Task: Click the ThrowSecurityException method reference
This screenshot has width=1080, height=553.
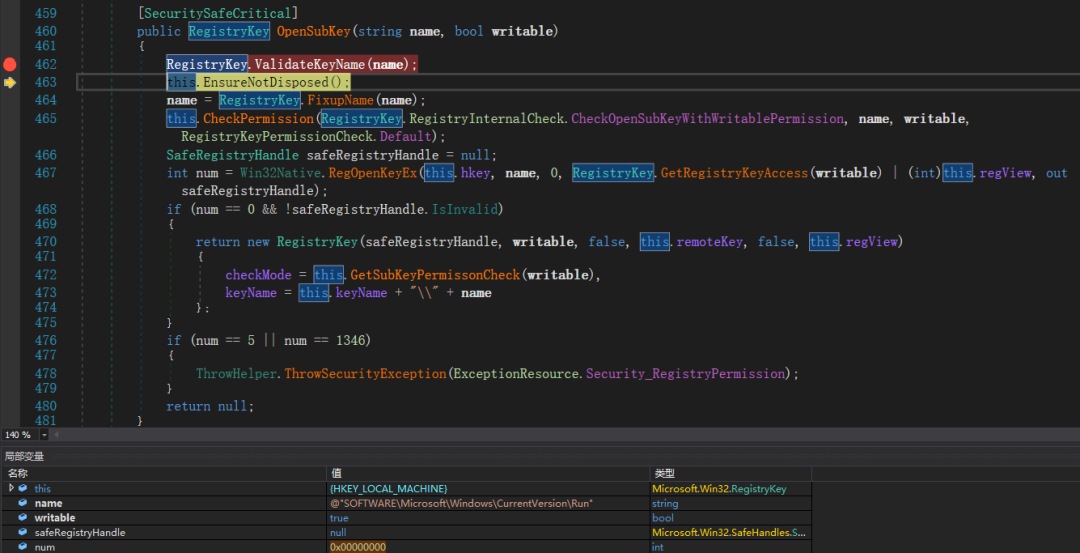Action: 366,373
